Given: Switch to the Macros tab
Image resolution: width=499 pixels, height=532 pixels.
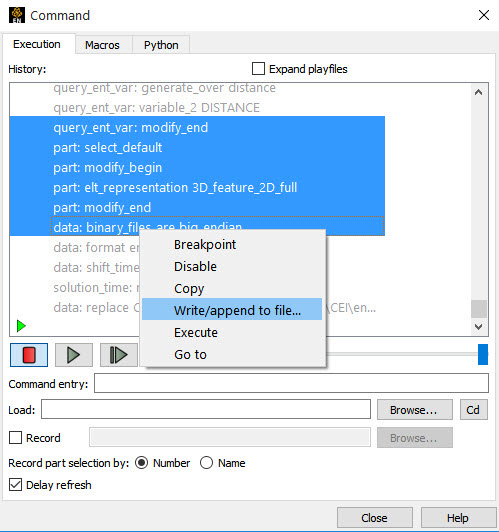Looking at the screenshot, I should pos(102,45).
